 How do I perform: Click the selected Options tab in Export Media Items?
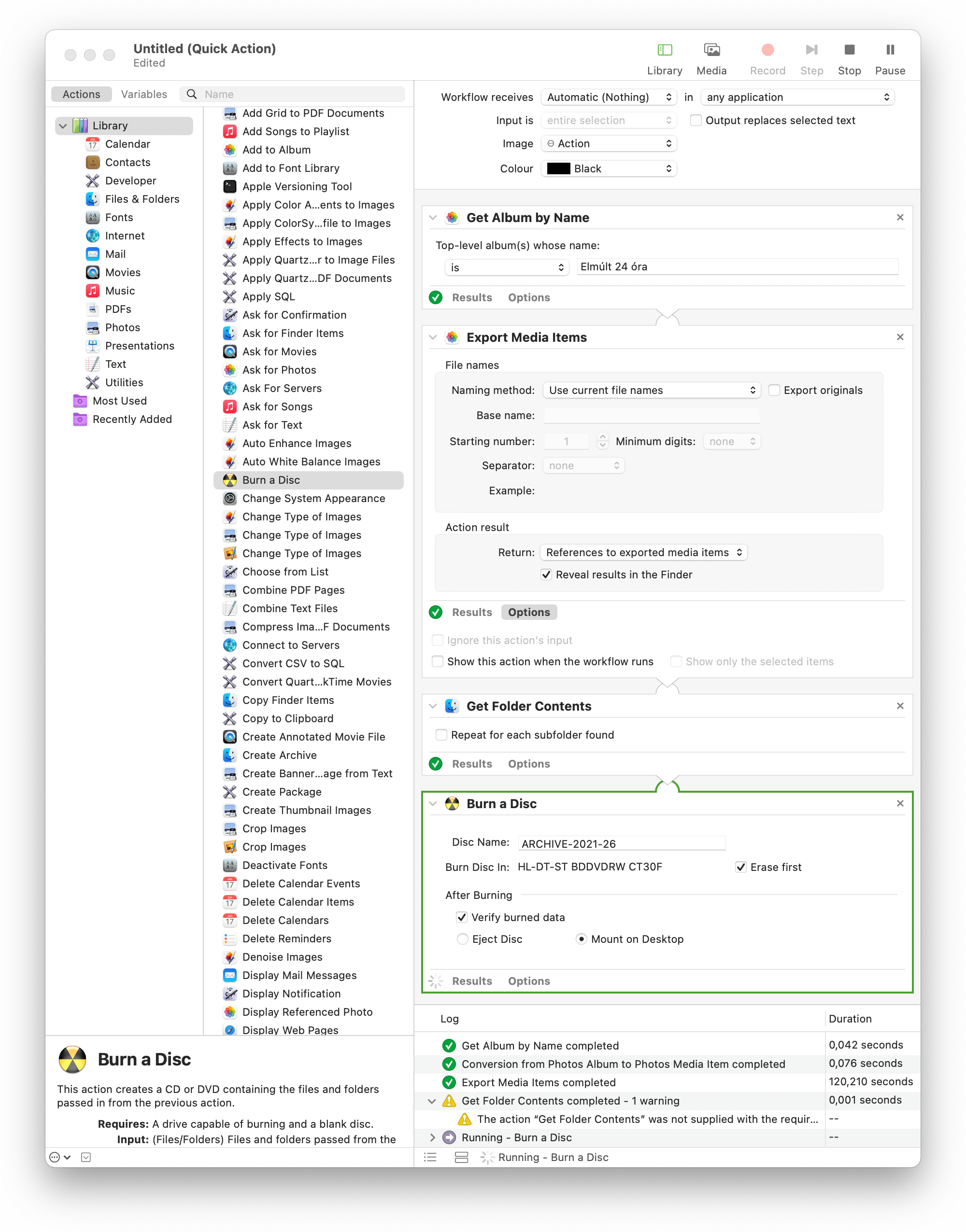529,612
